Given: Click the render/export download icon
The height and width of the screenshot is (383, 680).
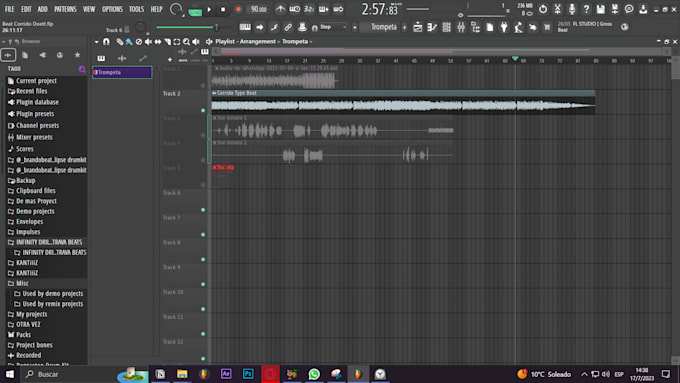Looking at the screenshot, I should click(x=643, y=9).
